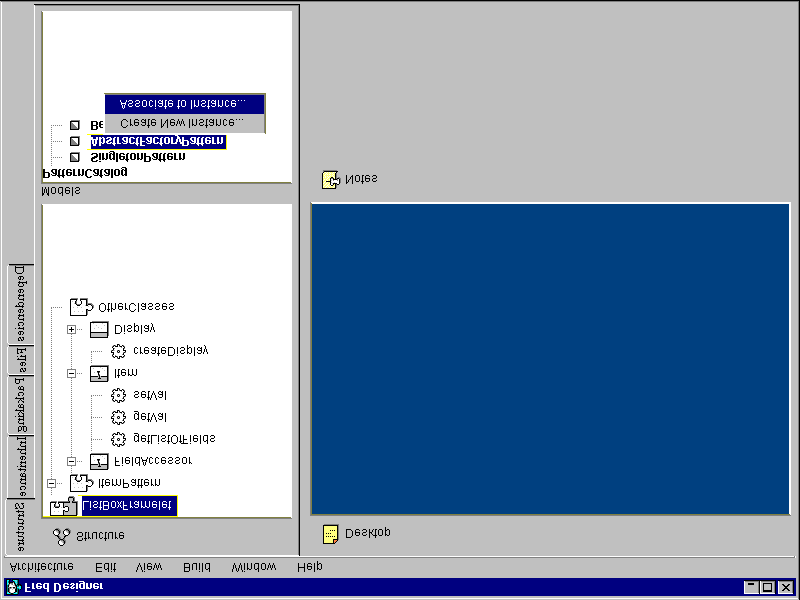Click the Display class icon
The image size is (800, 600).
click(x=99, y=330)
